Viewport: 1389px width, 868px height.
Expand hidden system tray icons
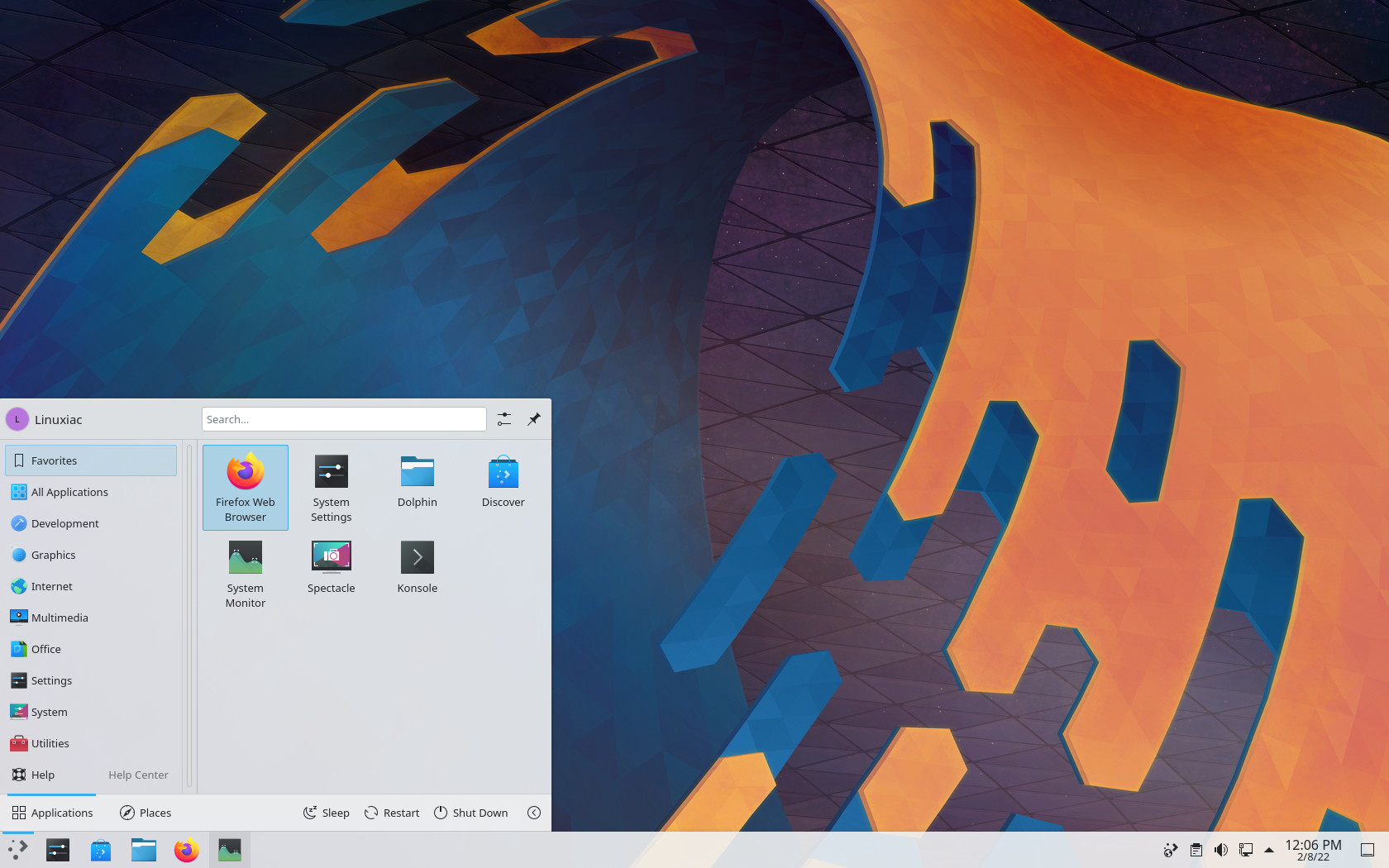[x=1269, y=850]
